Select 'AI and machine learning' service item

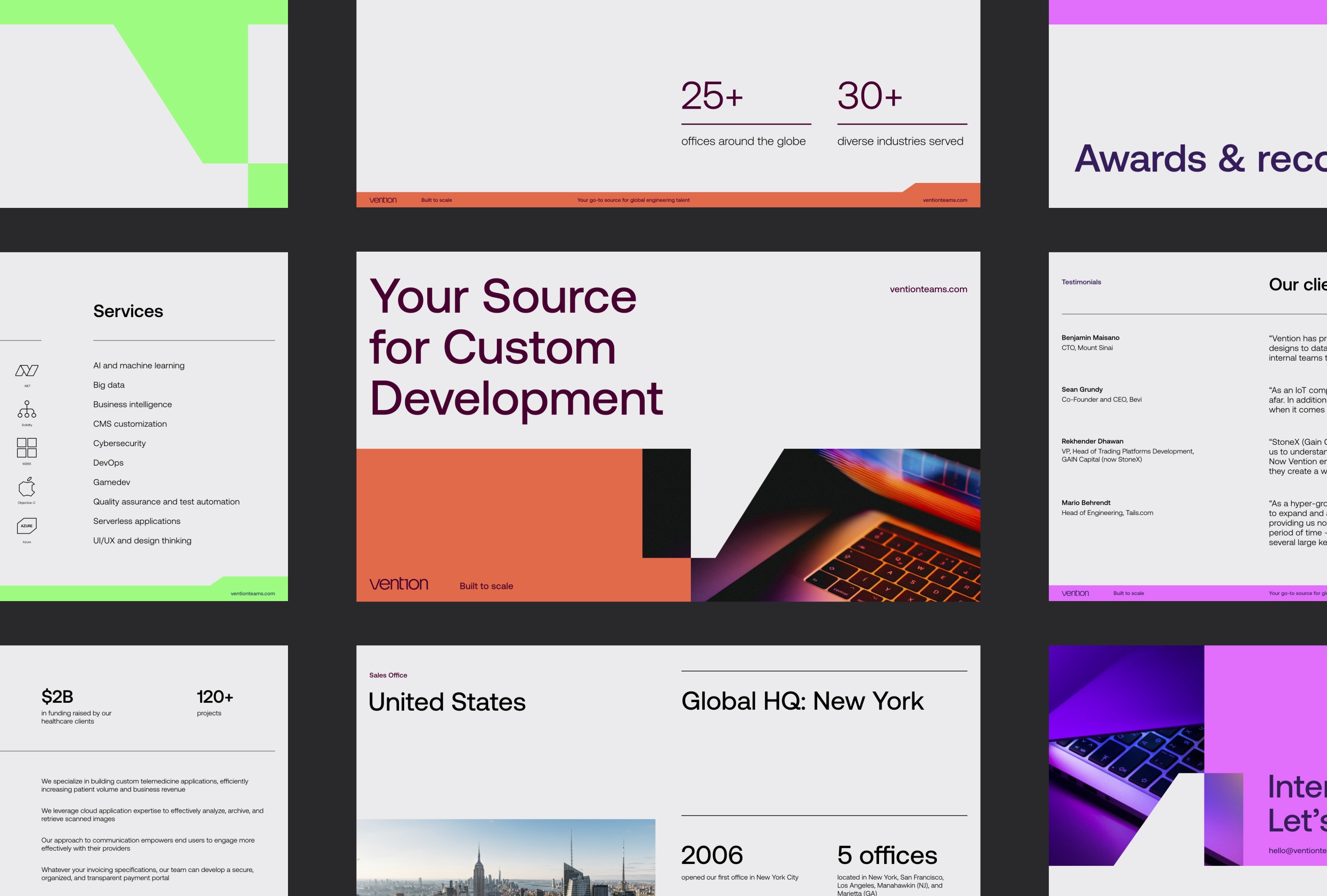[x=139, y=365]
